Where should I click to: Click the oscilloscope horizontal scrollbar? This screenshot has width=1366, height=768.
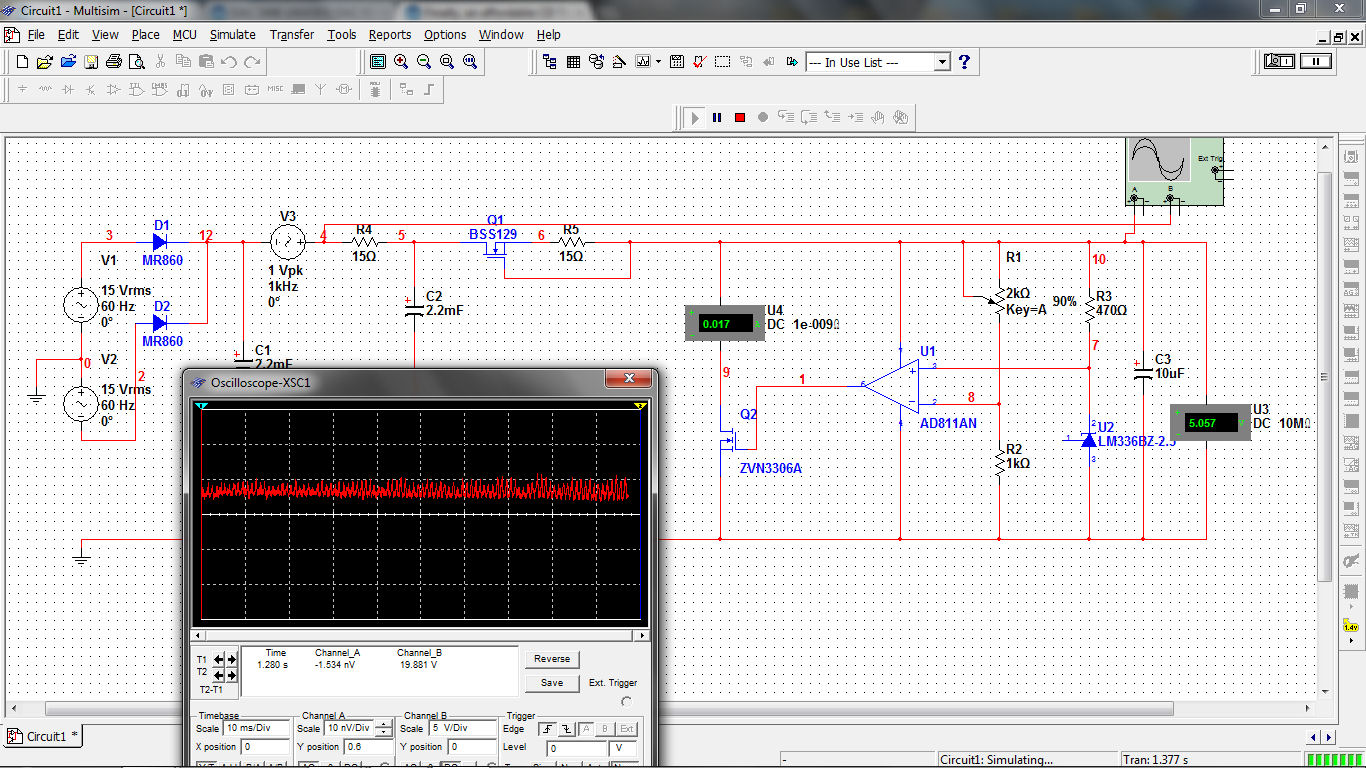click(420, 636)
